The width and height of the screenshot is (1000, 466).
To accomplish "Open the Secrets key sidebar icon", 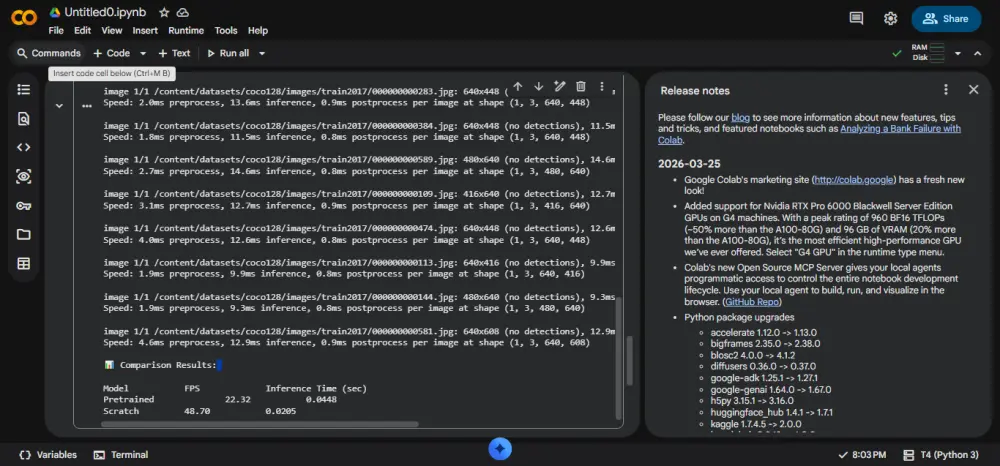I will tap(24, 206).
